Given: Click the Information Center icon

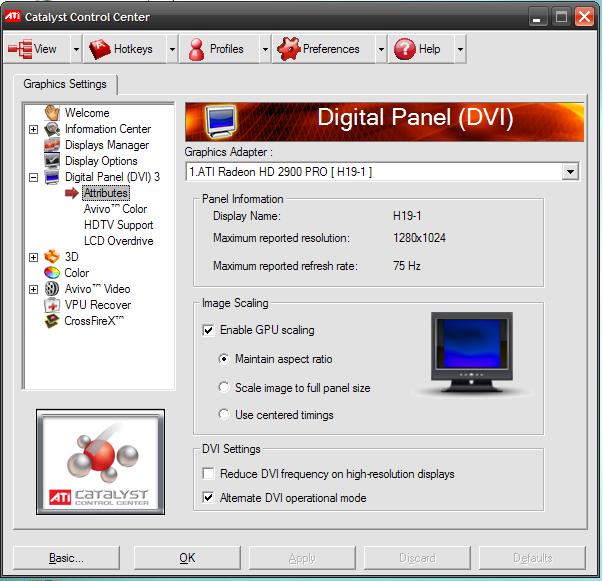Looking at the screenshot, I should coord(52,129).
